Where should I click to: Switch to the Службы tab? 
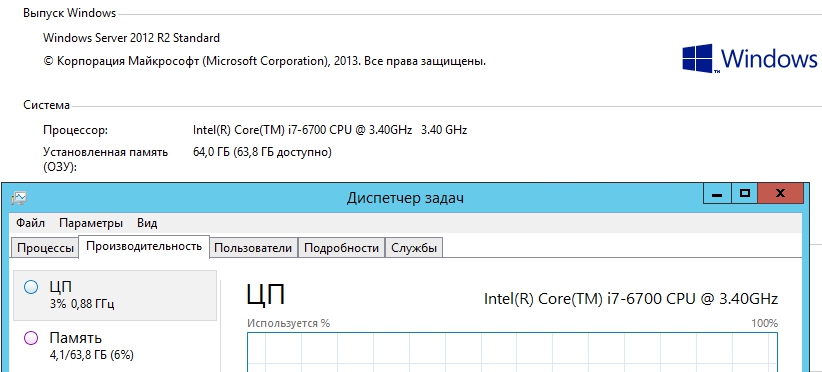click(414, 248)
